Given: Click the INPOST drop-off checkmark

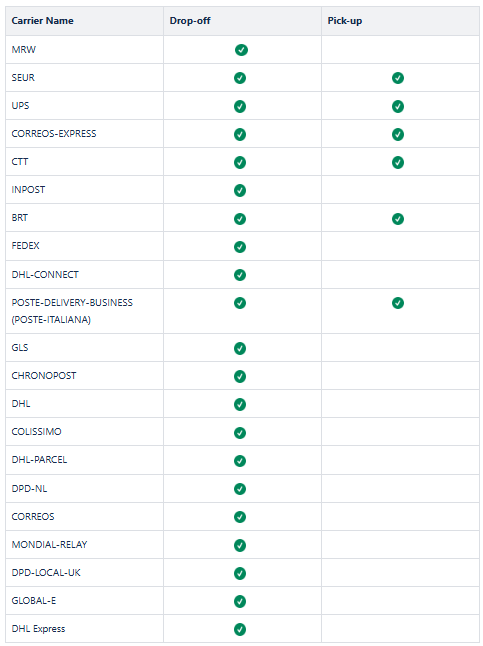Looking at the screenshot, I should [240, 190].
